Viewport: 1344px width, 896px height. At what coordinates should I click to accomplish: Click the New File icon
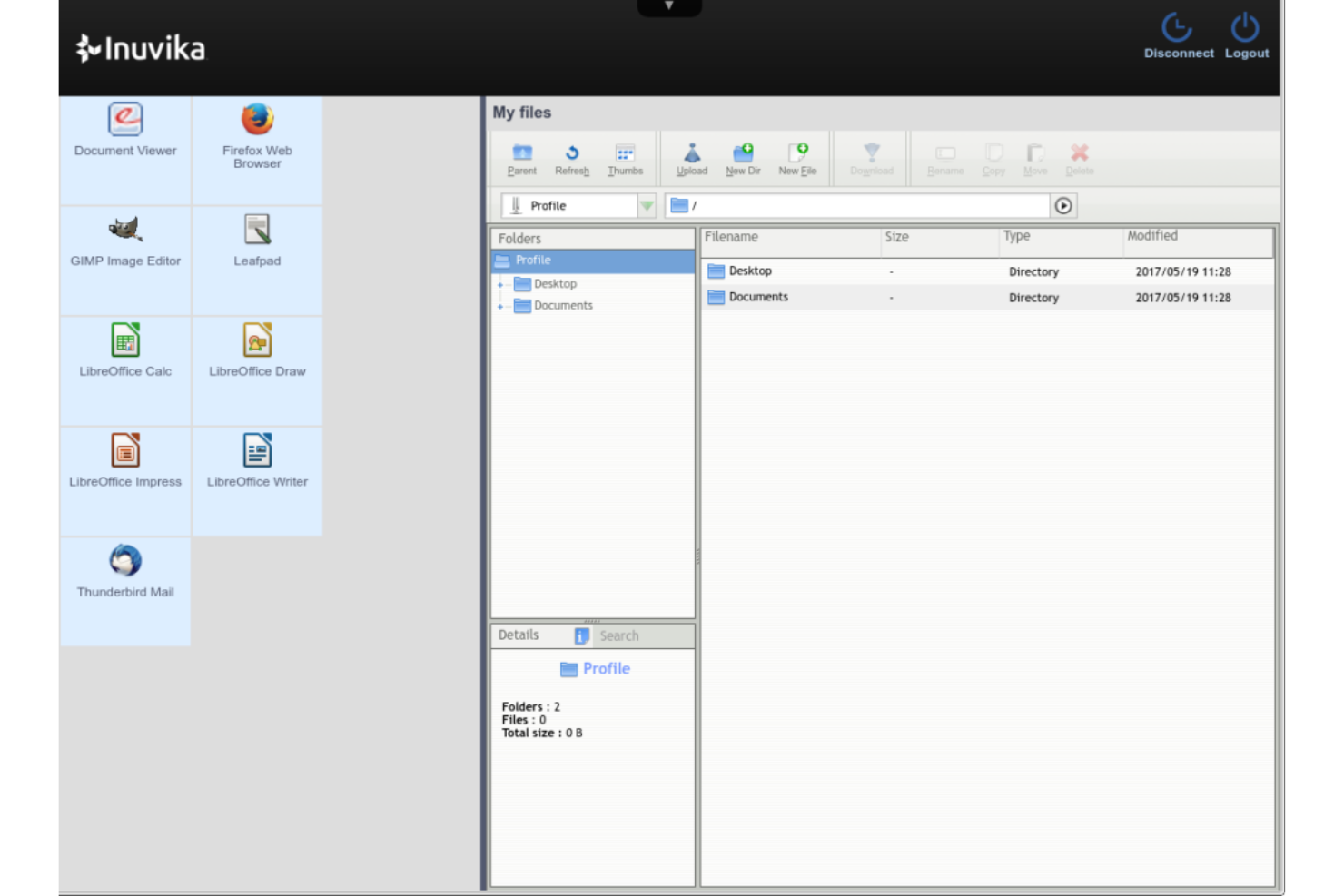pyautogui.click(x=797, y=157)
